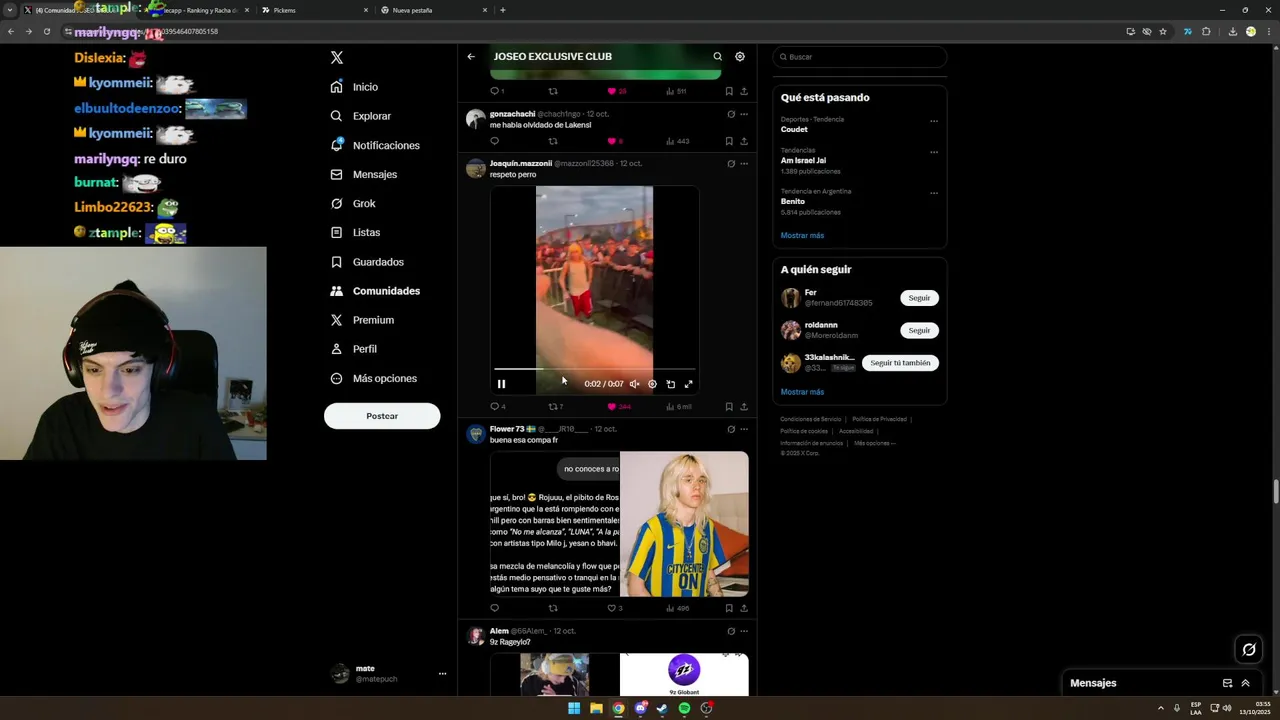Click Mostrar más under Qué está pasando
This screenshot has height=720, width=1280.
coord(802,236)
